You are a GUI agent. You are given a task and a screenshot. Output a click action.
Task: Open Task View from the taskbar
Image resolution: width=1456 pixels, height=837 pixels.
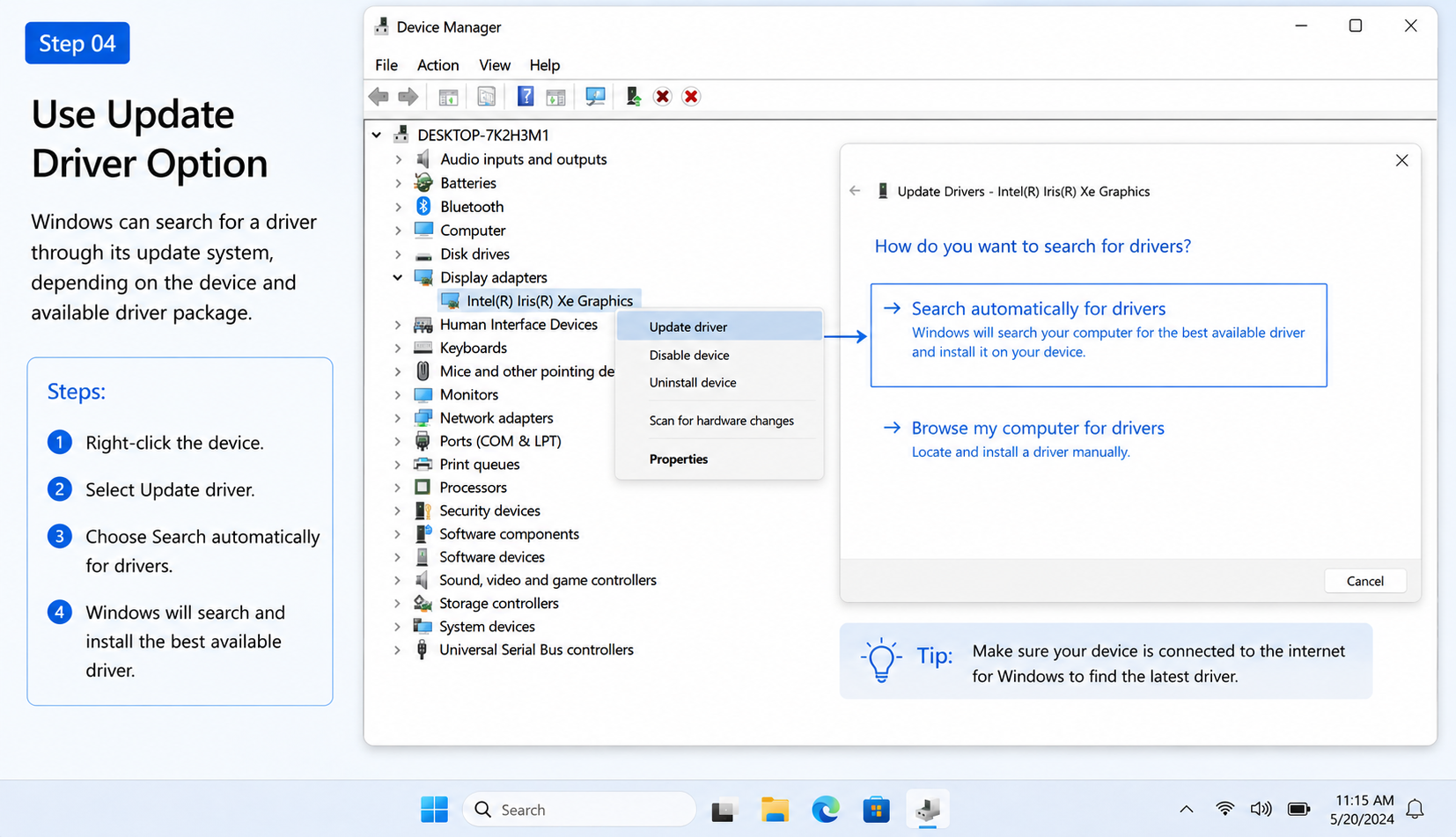[724, 809]
